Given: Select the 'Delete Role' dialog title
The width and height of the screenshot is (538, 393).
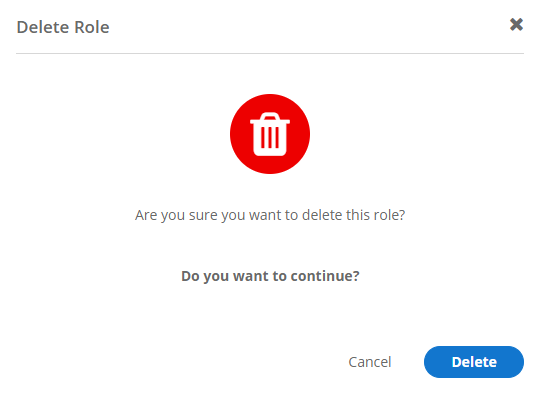Looking at the screenshot, I should tap(63, 27).
